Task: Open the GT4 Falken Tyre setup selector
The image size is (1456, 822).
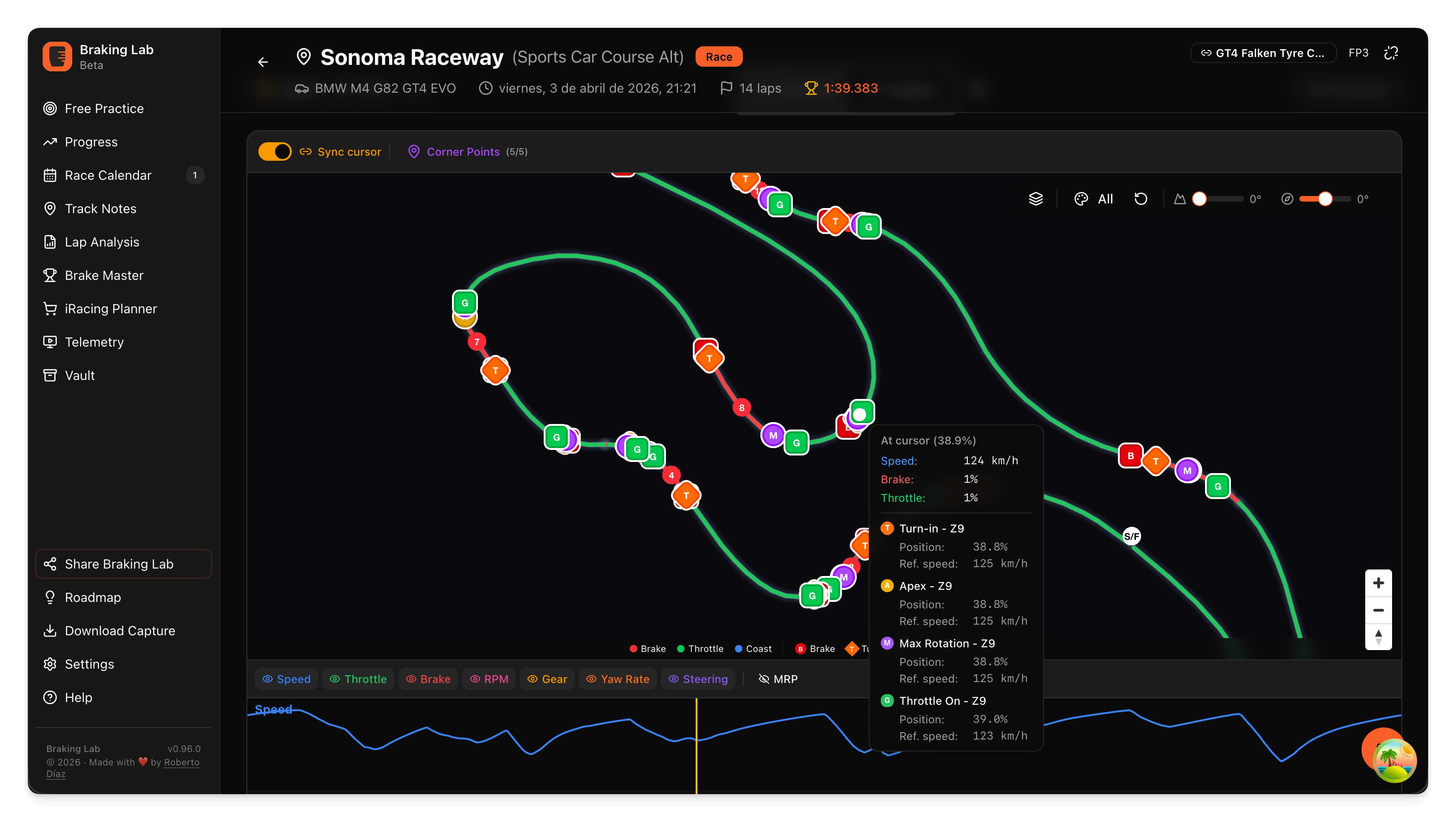Action: pyautogui.click(x=1263, y=52)
